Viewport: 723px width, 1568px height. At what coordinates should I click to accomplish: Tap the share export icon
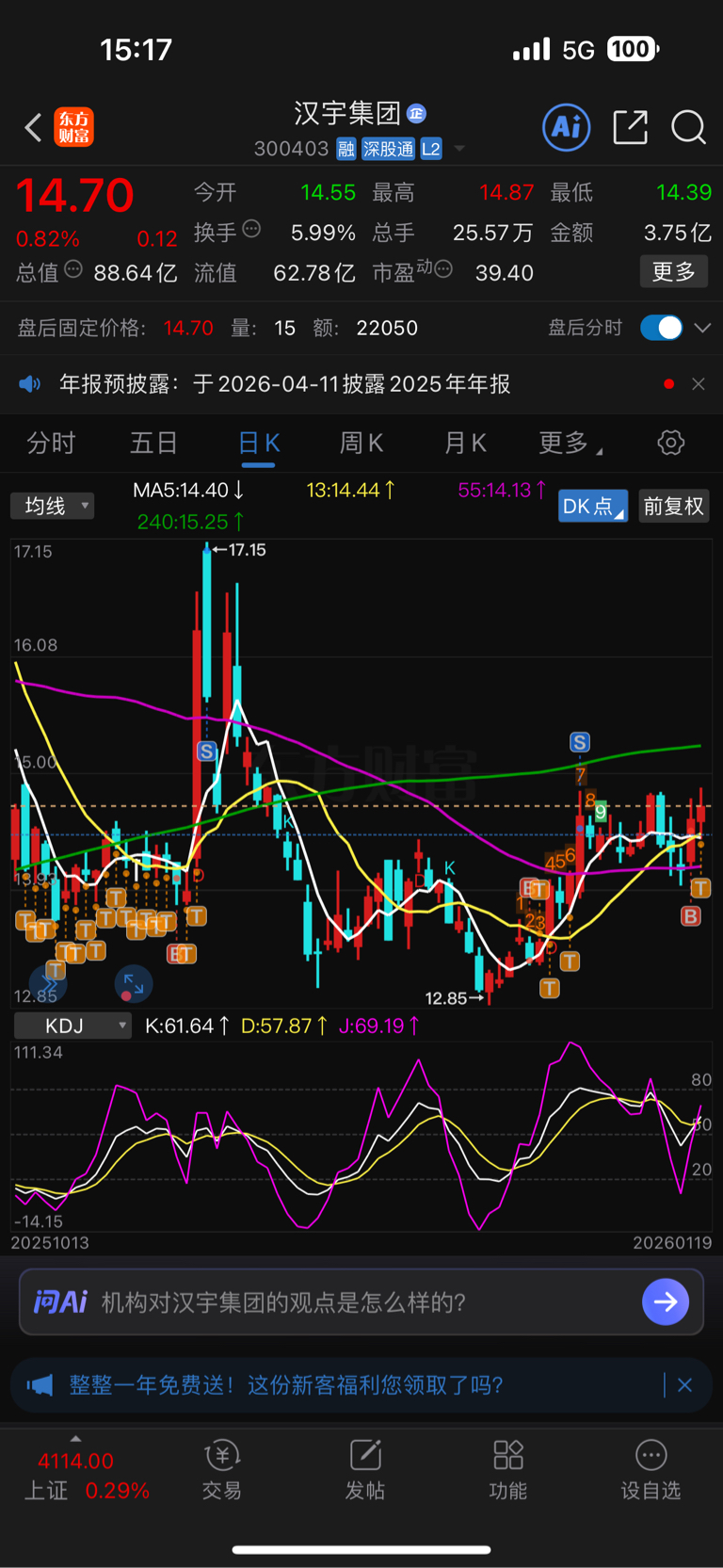tap(630, 127)
